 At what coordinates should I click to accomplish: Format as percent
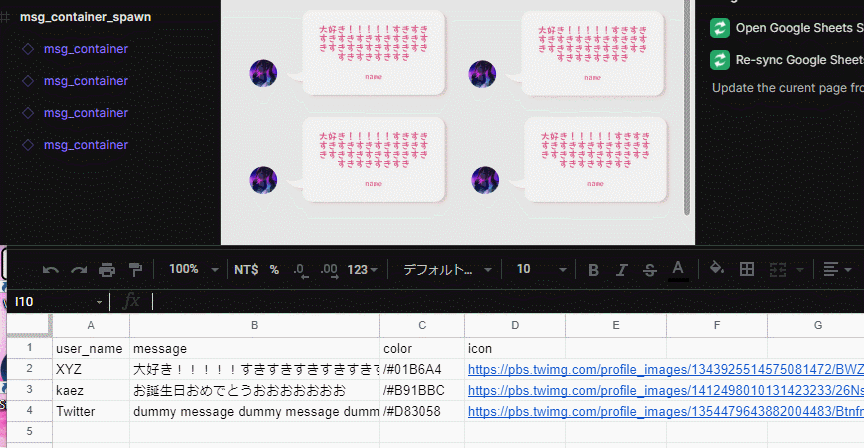(x=274, y=269)
